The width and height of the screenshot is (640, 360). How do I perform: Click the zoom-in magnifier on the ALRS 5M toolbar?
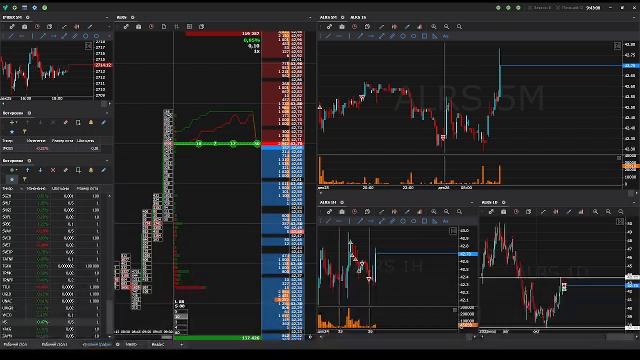coord(433,27)
